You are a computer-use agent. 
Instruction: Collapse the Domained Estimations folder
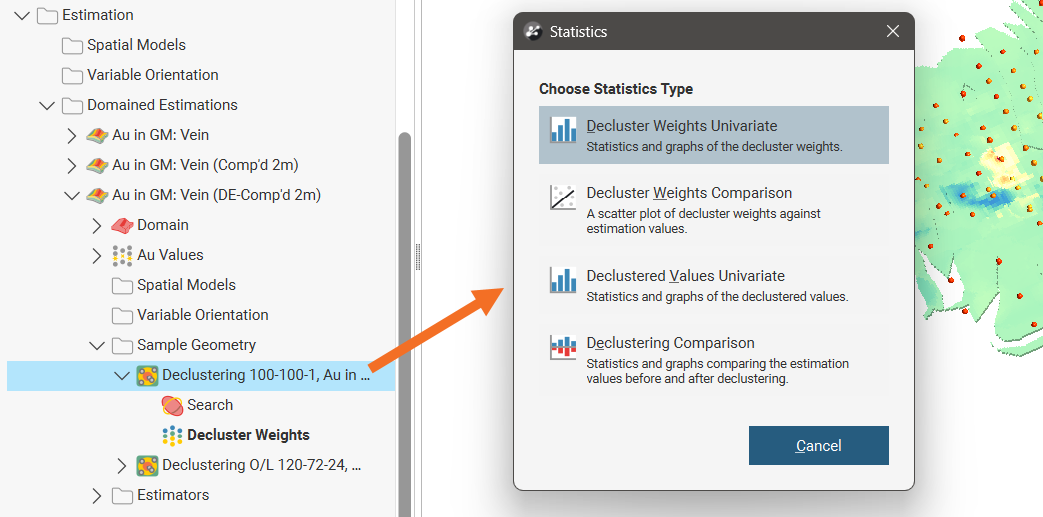pyautogui.click(x=47, y=105)
